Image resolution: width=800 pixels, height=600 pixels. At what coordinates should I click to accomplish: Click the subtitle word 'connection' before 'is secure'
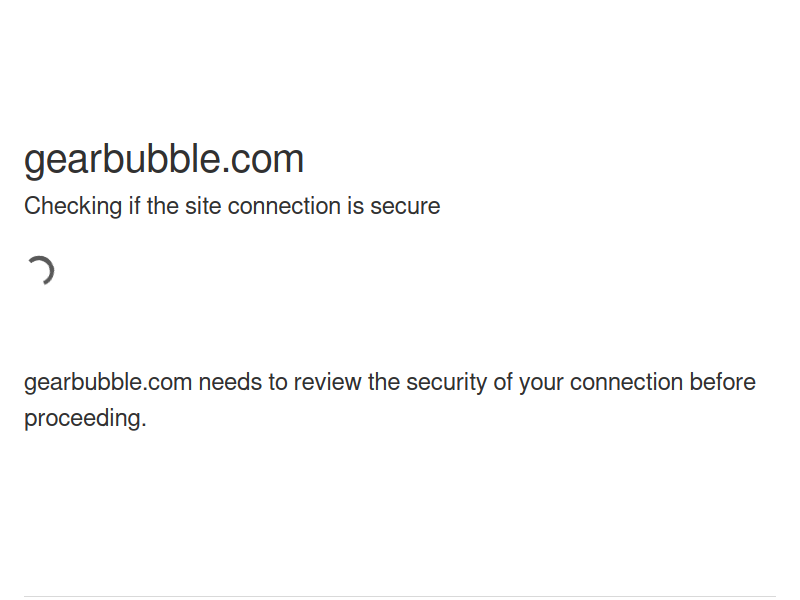click(284, 207)
